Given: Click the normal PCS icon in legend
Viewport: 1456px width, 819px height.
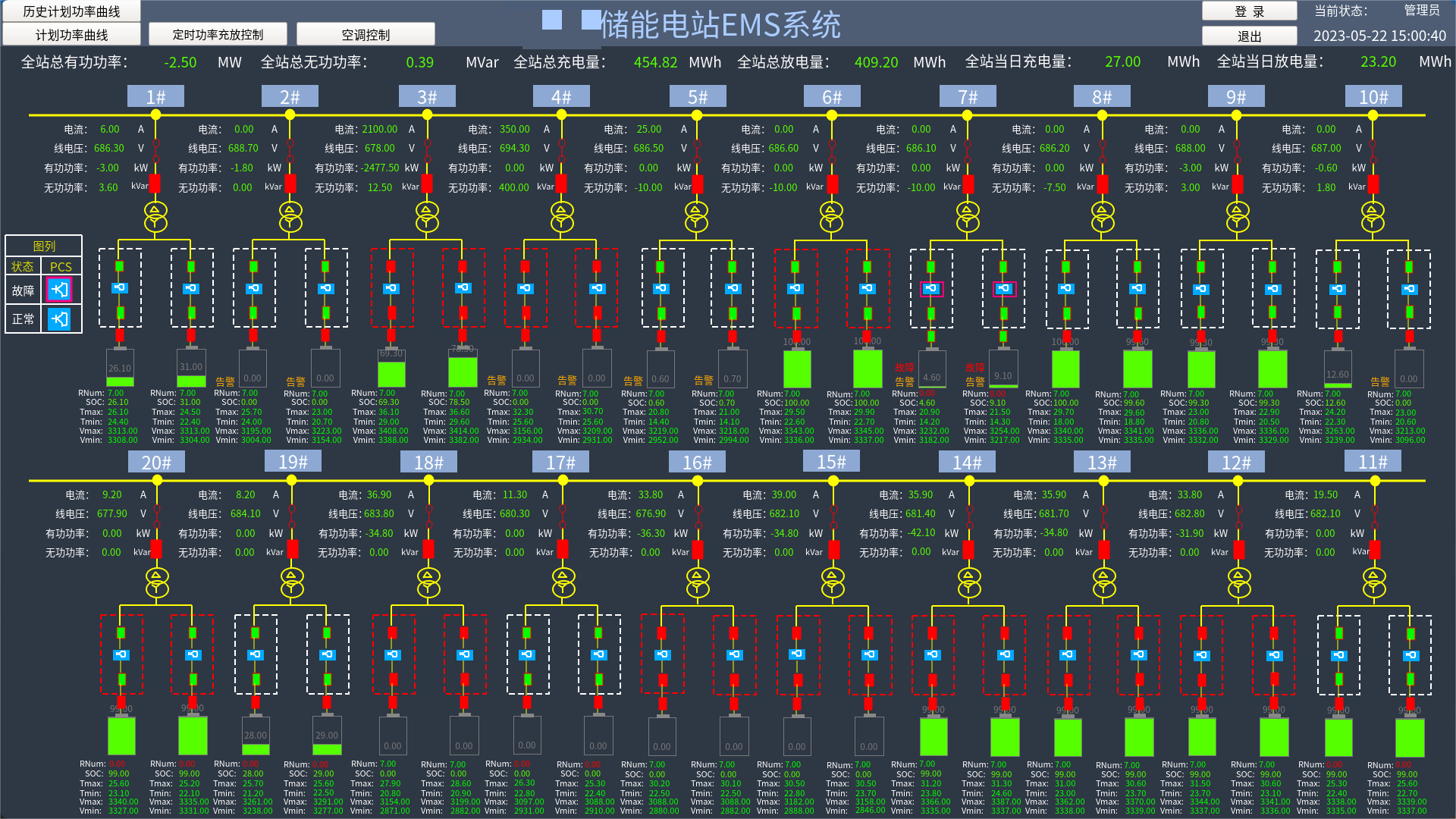Looking at the screenshot, I should coord(59,319).
